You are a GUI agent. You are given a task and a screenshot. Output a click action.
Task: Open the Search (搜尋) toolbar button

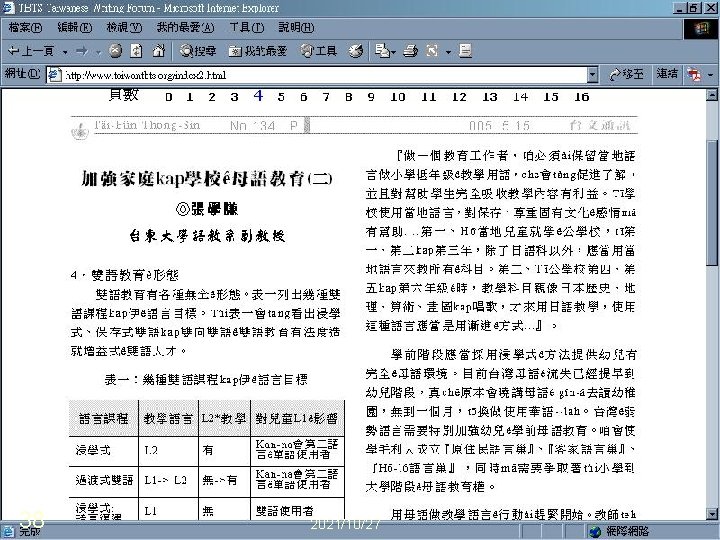tap(198, 51)
